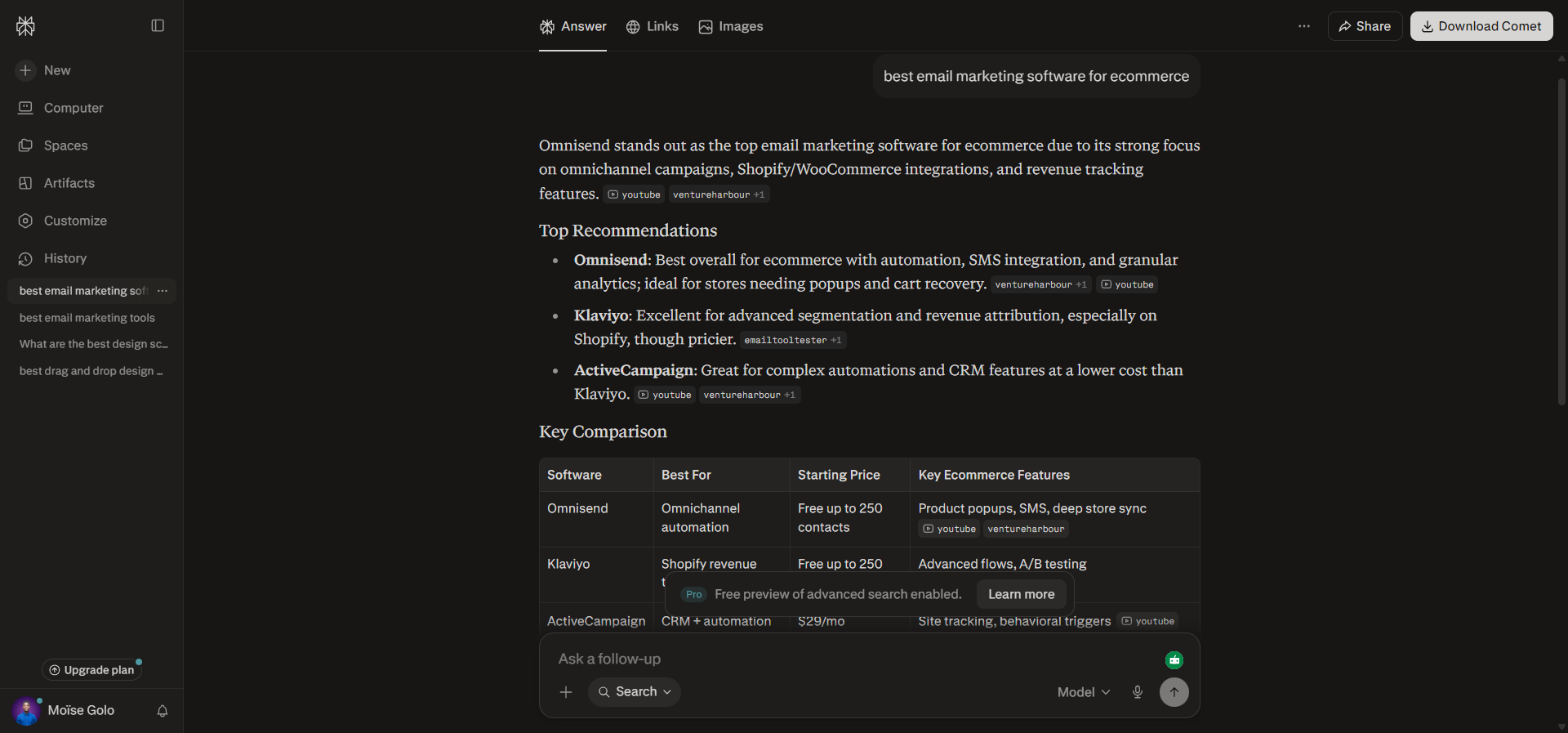The image size is (1568, 733).
Task: Click Download Comet button
Action: click(x=1481, y=26)
